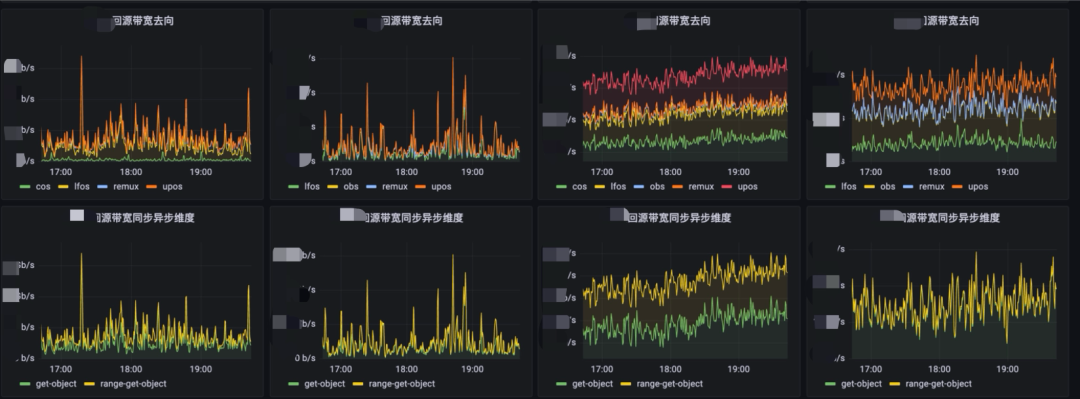The image size is (1080, 399).
Task: Toggle upos series in second top-row panel legend
Action: (x=441, y=187)
